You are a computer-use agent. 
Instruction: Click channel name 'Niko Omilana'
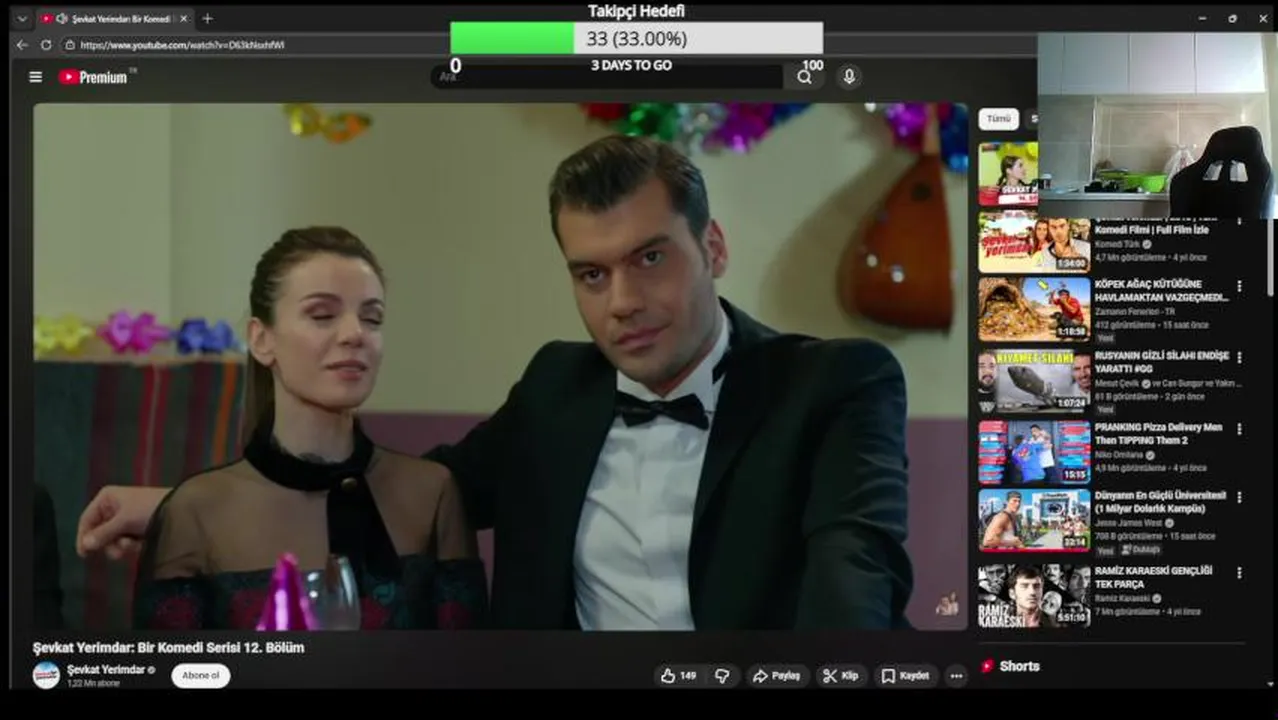[x=1120, y=454]
